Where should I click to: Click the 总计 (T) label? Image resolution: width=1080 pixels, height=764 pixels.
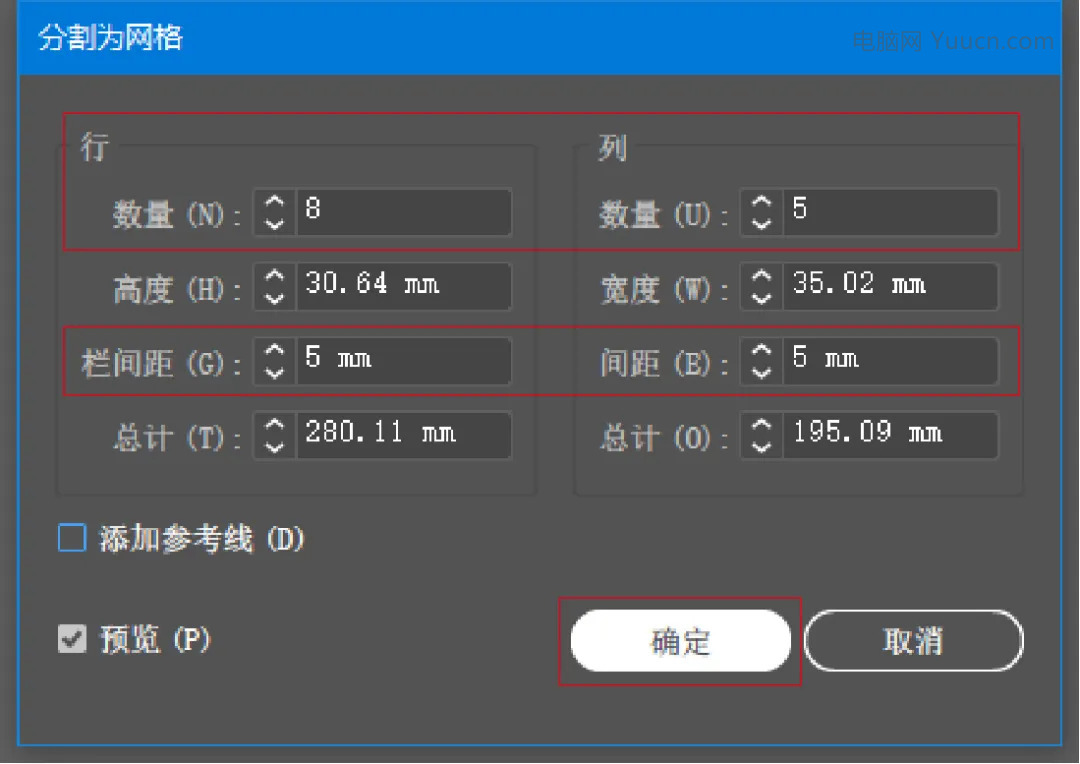click(x=177, y=437)
